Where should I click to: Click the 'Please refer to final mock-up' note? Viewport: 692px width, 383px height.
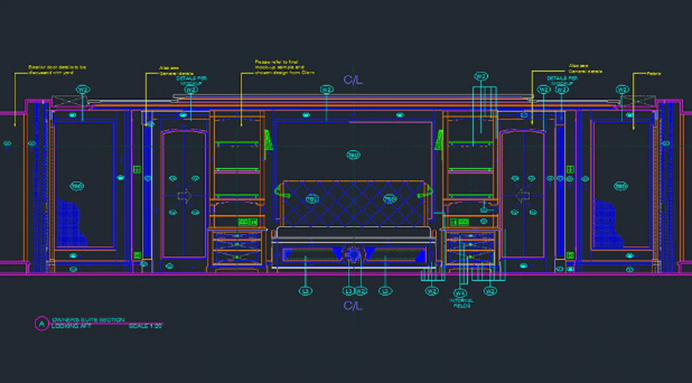[284, 67]
